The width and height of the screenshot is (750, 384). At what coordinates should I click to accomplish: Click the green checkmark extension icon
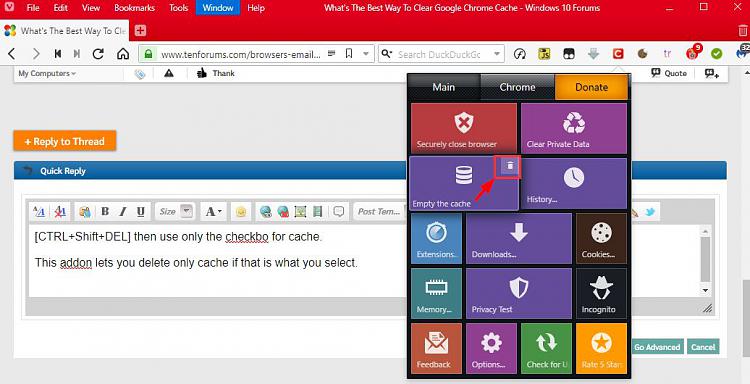pyautogui.click(x=716, y=54)
